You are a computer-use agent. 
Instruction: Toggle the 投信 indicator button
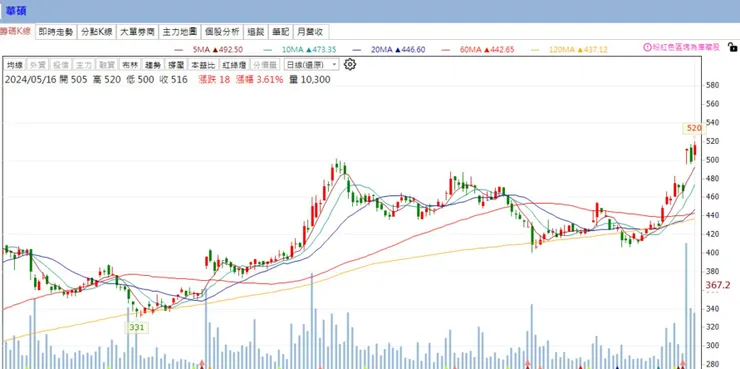tap(60, 65)
